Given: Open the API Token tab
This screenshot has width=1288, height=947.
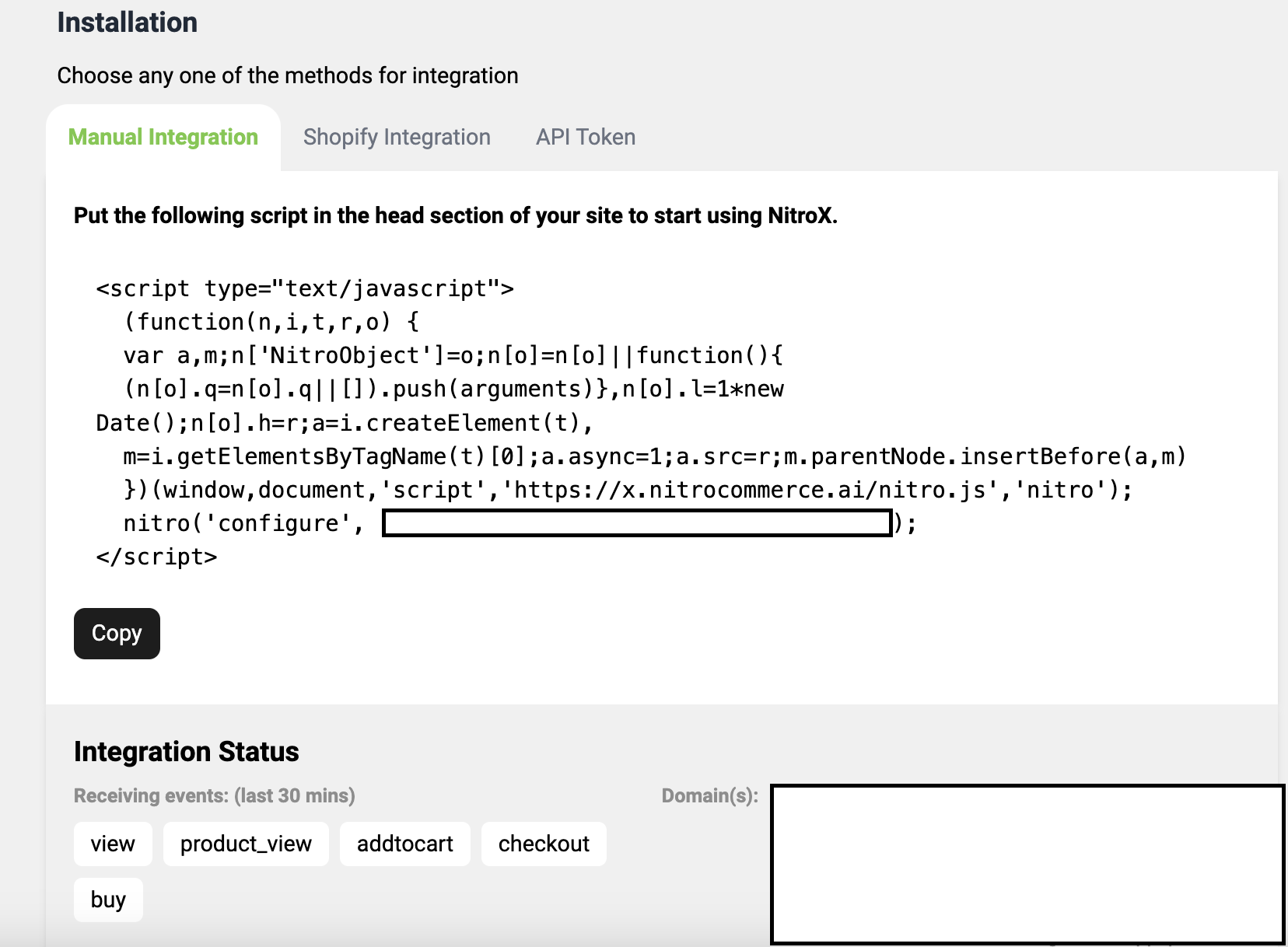Looking at the screenshot, I should (586, 138).
